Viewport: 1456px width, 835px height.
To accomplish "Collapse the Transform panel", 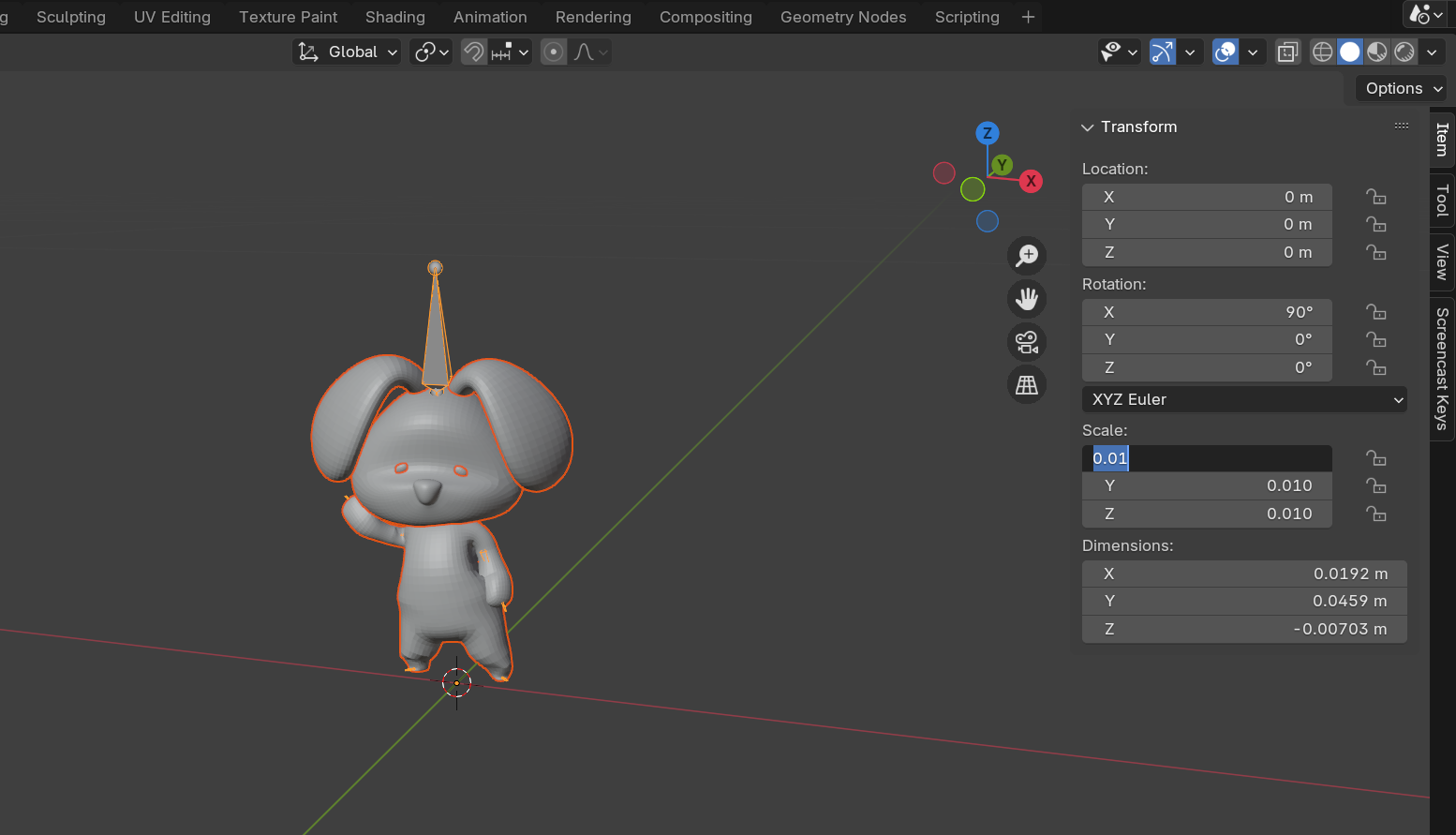I will pos(1088,127).
